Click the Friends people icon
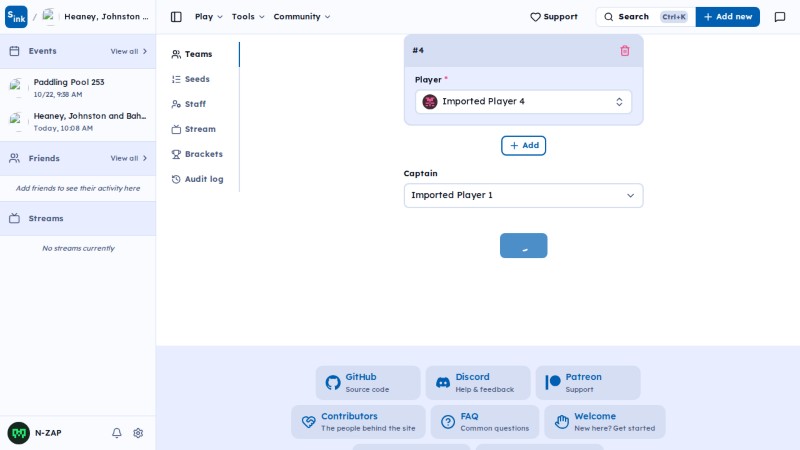Image resolution: width=800 pixels, height=450 pixels. [x=14, y=158]
